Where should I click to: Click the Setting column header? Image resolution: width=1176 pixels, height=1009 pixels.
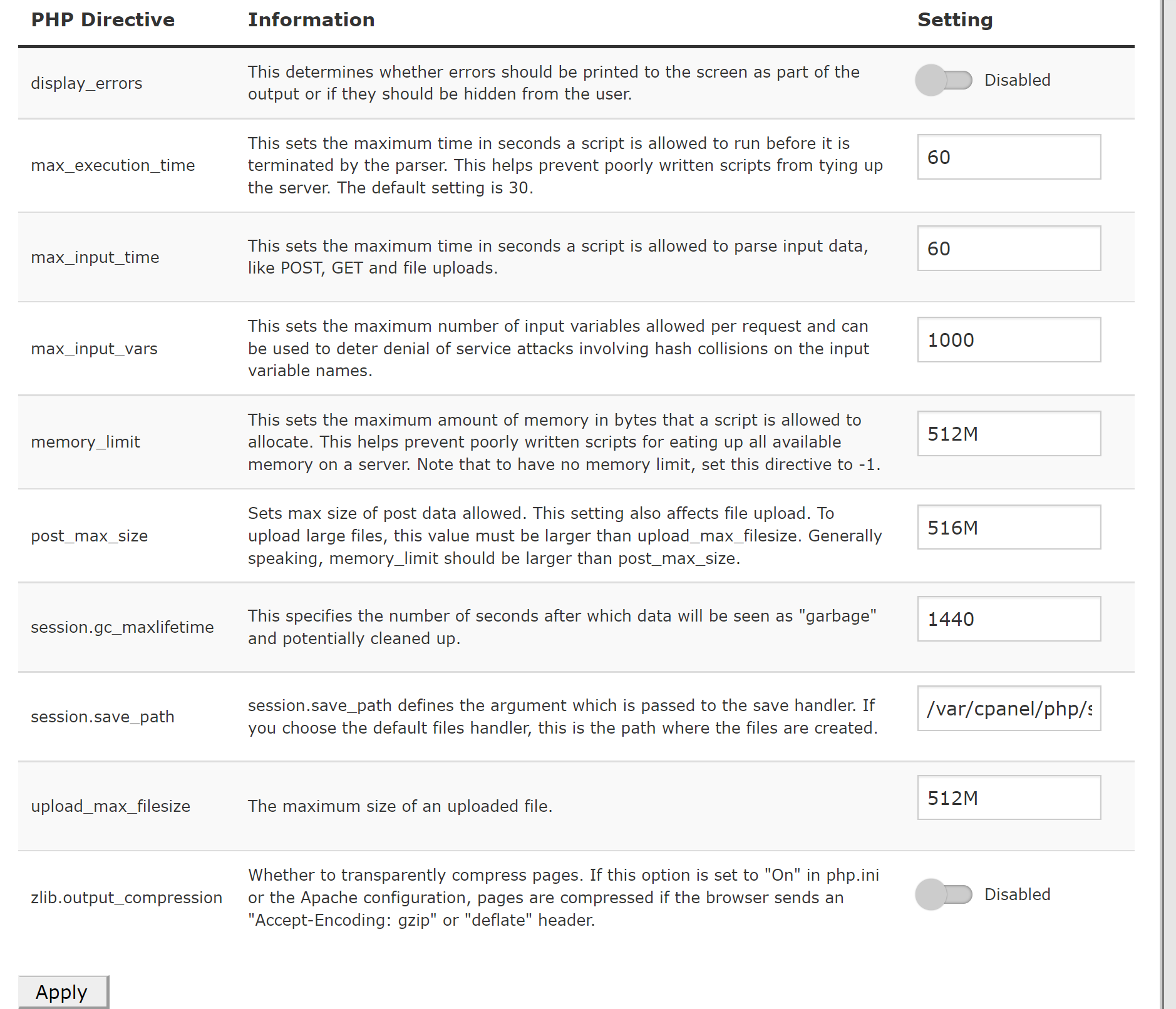[x=955, y=20]
